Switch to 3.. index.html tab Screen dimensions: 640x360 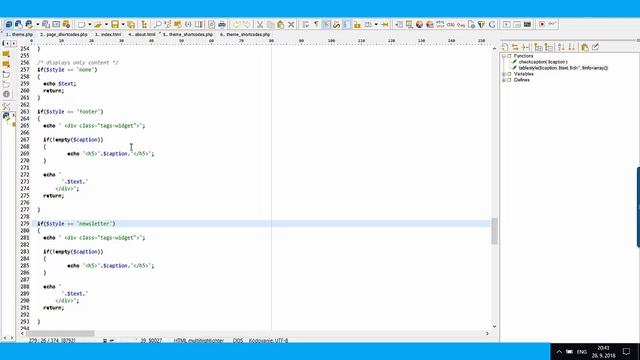pyautogui.click(x=108, y=35)
